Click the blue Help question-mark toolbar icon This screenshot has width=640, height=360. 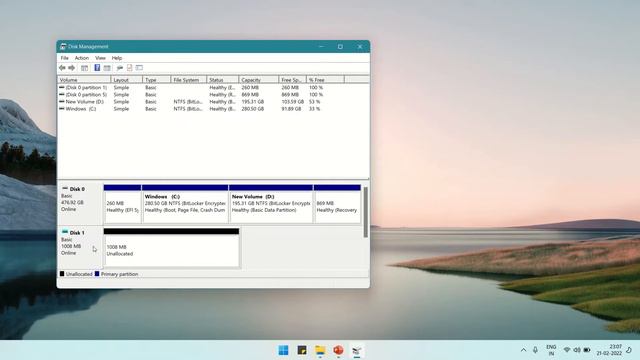[97, 68]
